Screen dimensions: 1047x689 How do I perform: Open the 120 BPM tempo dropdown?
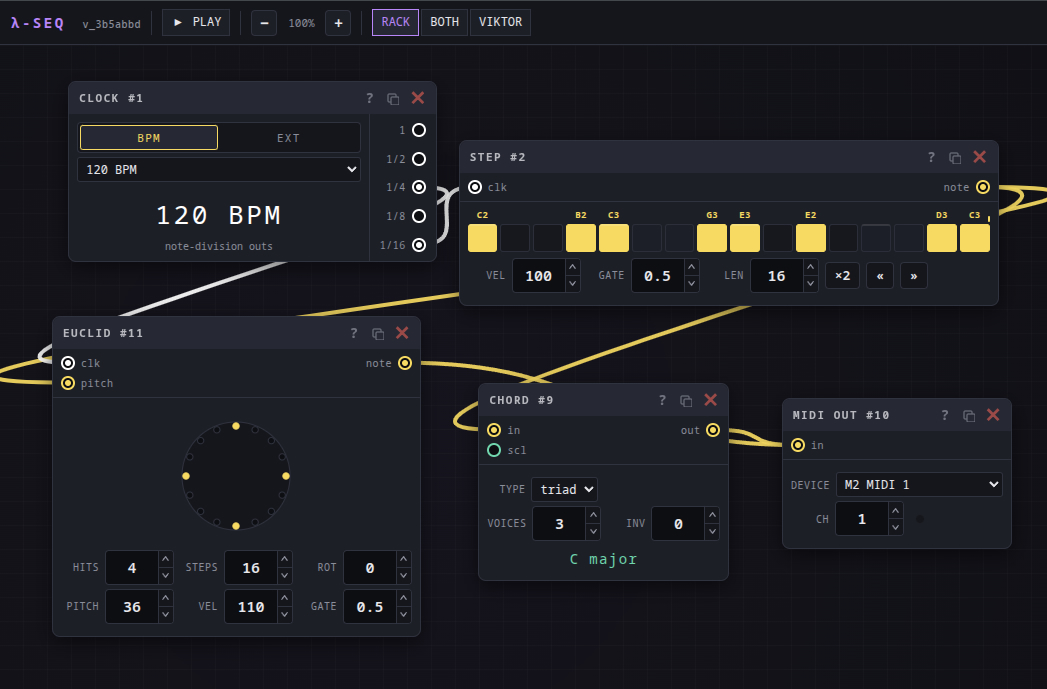(219, 170)
